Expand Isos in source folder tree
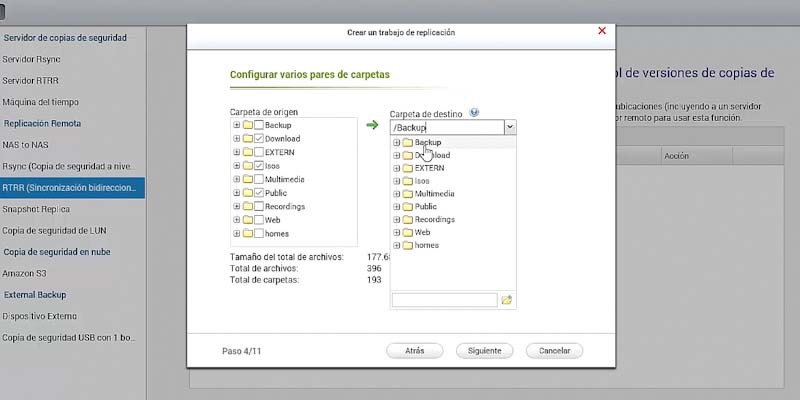Image resolution: width=800 pixels, height=400 pixels. click(237, 166)
